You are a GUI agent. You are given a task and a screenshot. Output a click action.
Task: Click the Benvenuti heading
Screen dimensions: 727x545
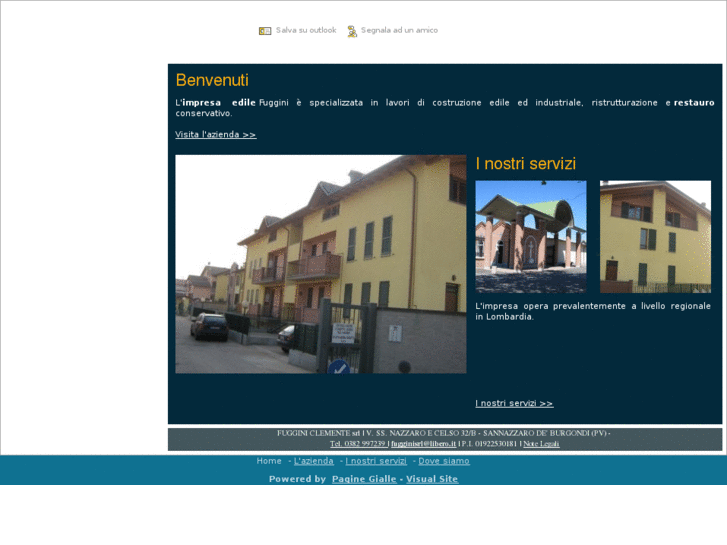(x=212, y=80)
